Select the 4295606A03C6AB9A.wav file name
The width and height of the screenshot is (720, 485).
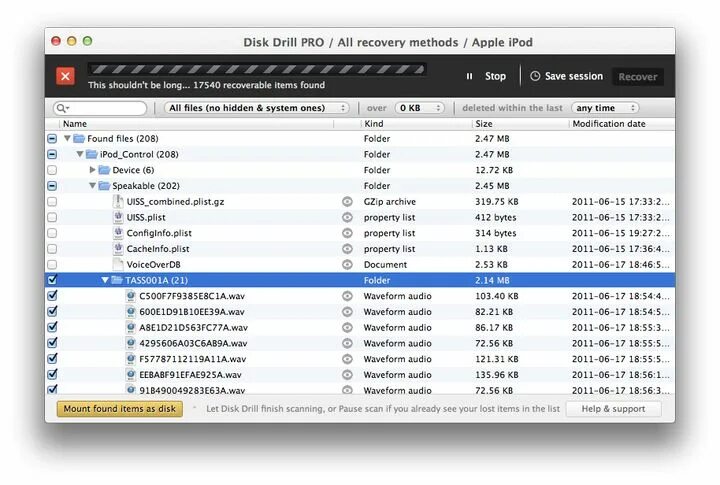pos(193,343)
